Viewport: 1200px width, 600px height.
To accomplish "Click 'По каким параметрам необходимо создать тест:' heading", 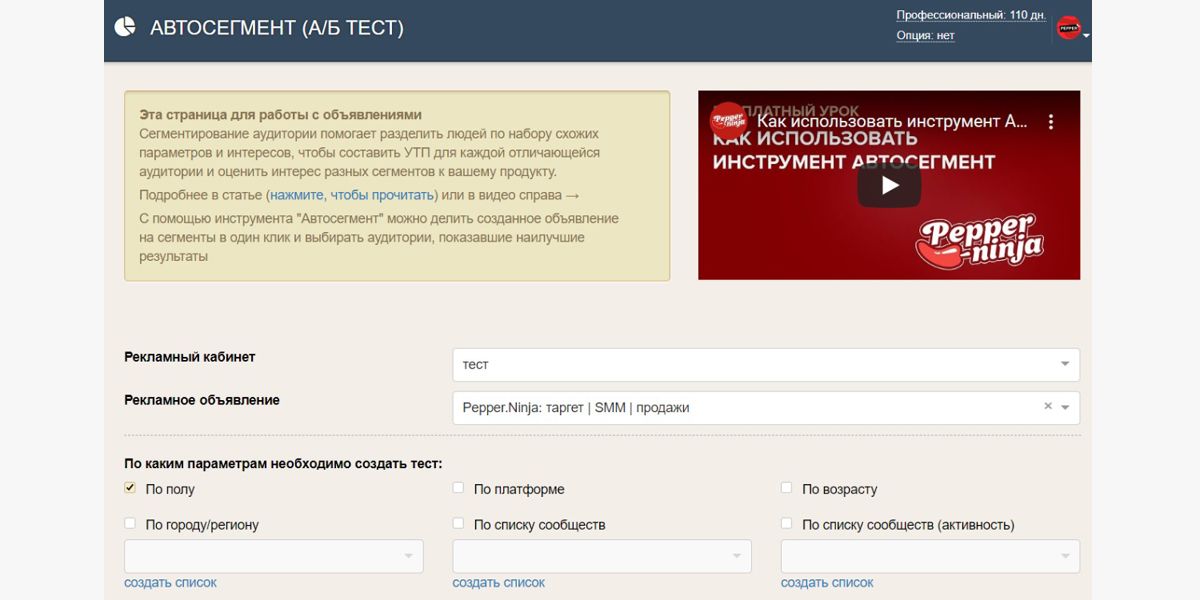I will pyautogui.click(x=283, y=464).
